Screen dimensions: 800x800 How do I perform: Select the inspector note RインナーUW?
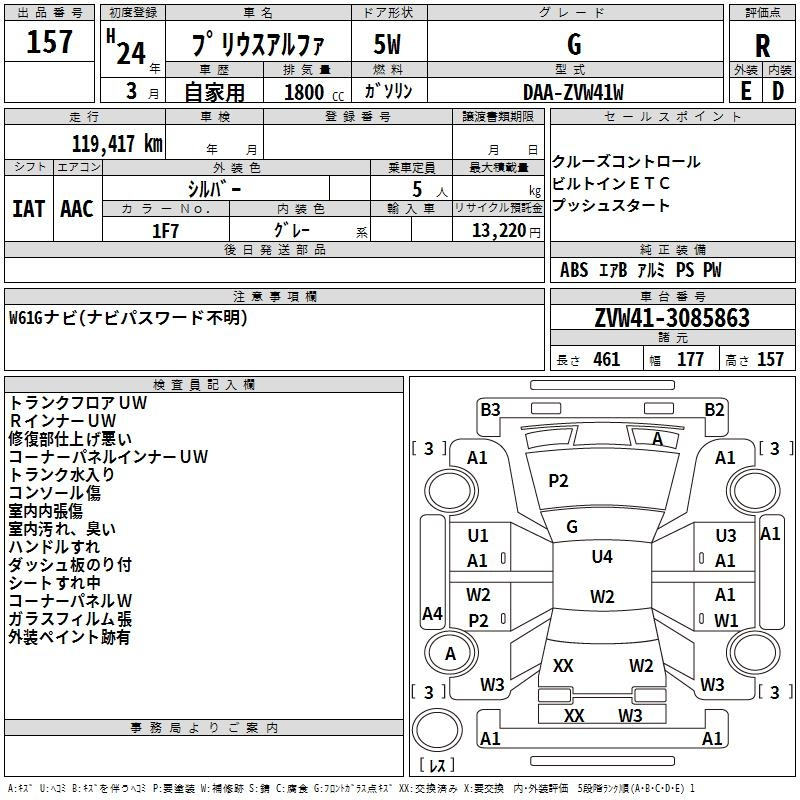point(63,420)
